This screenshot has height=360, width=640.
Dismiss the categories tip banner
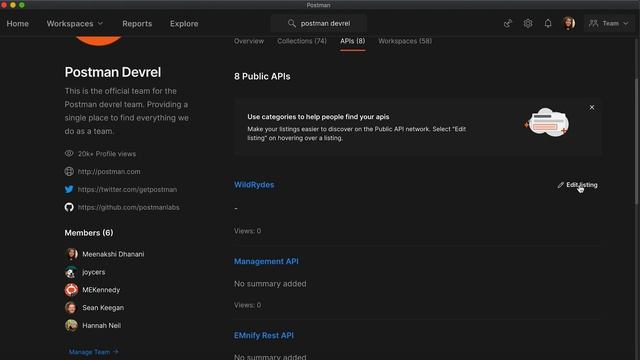(x=592, y=107)
